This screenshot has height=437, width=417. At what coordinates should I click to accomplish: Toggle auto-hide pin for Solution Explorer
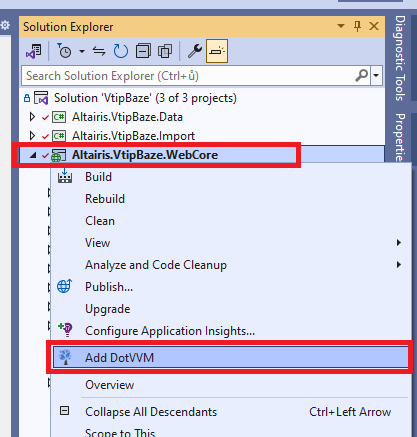point(357,26)
